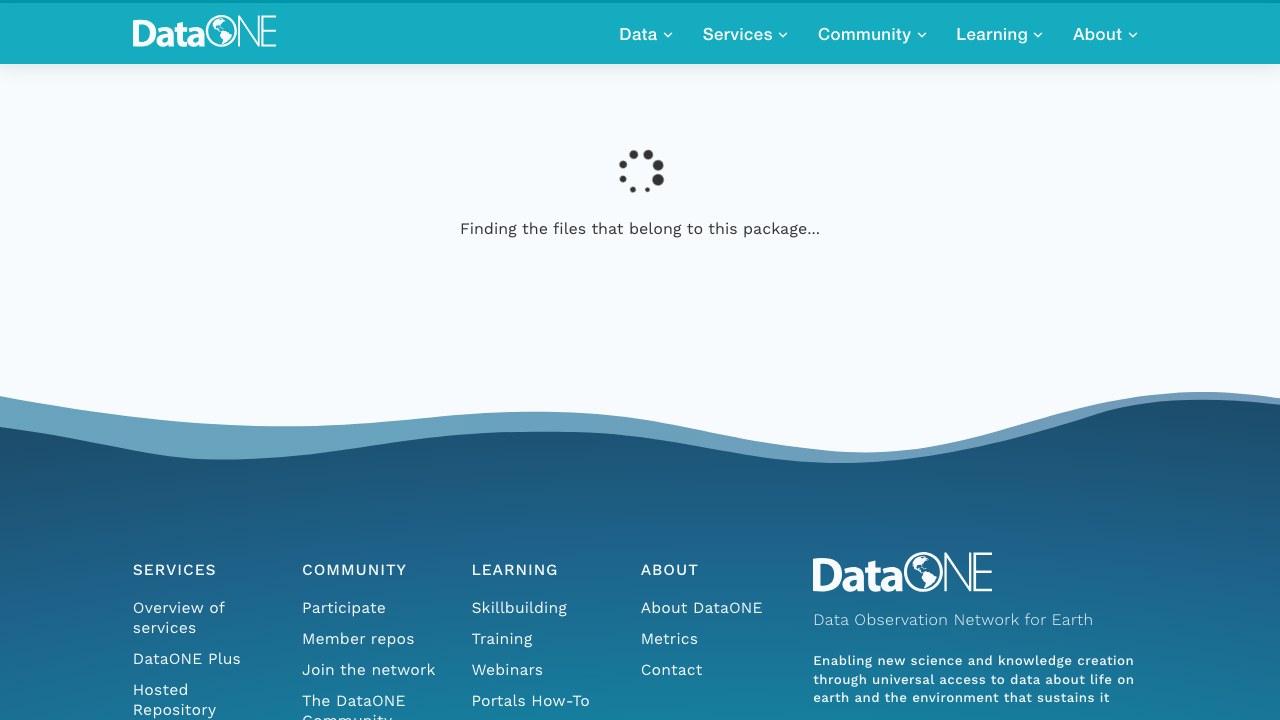This screenshot has width=1280, height=720.
Task: Open the Webinars footer link
Action: (507, 670)
